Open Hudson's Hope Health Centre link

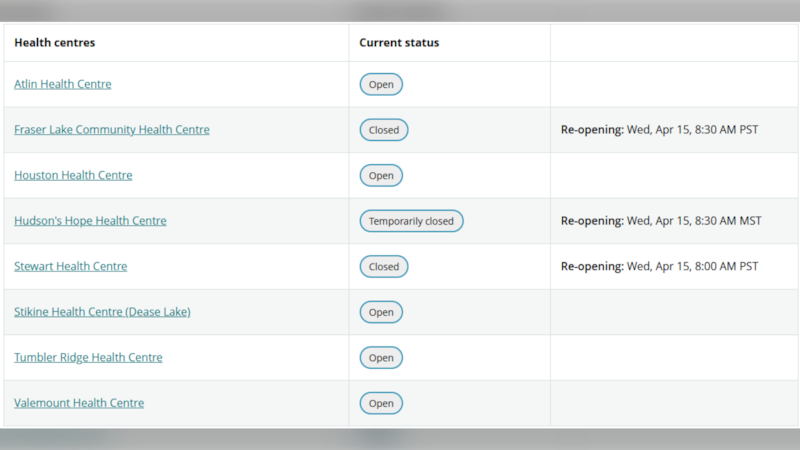click(90, 221)
